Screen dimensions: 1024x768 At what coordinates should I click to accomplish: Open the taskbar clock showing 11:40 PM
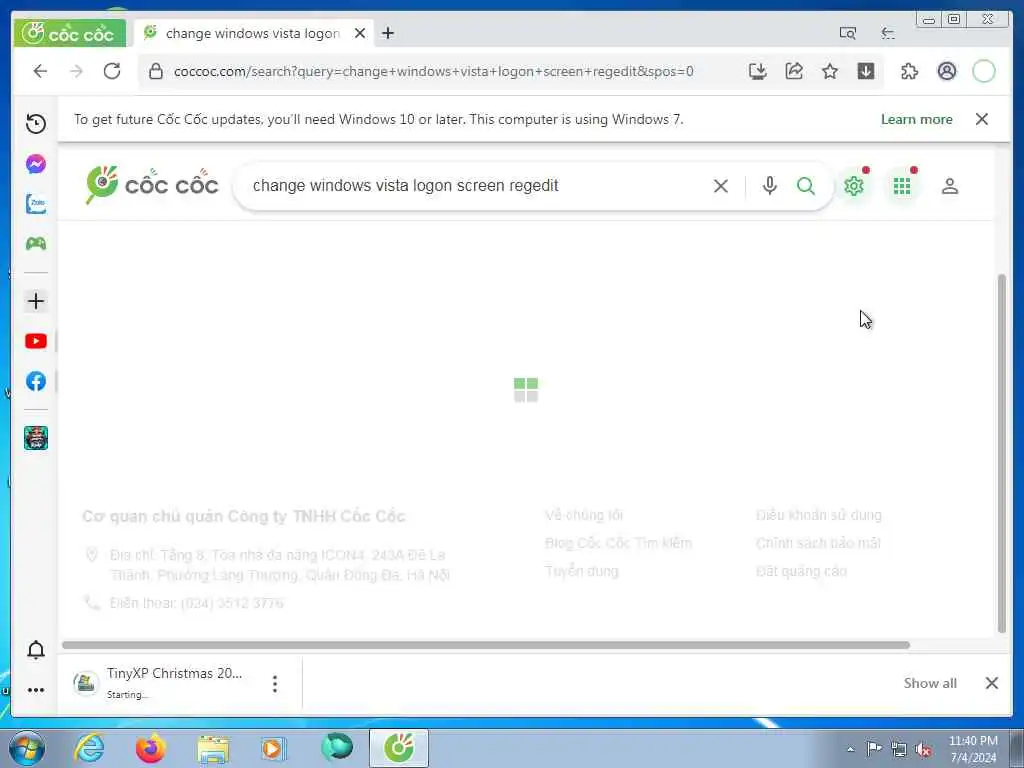pyautogui.click(x=973, y=749)
